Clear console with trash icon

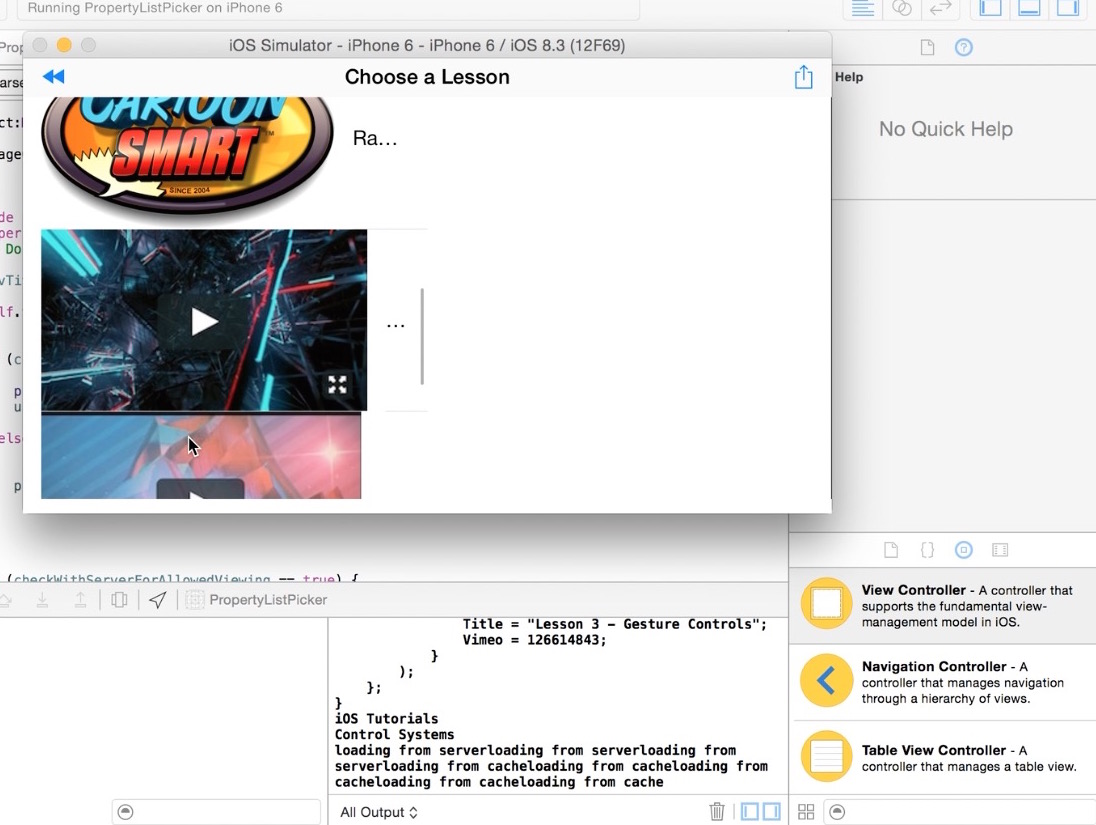(x=716, y=812)
